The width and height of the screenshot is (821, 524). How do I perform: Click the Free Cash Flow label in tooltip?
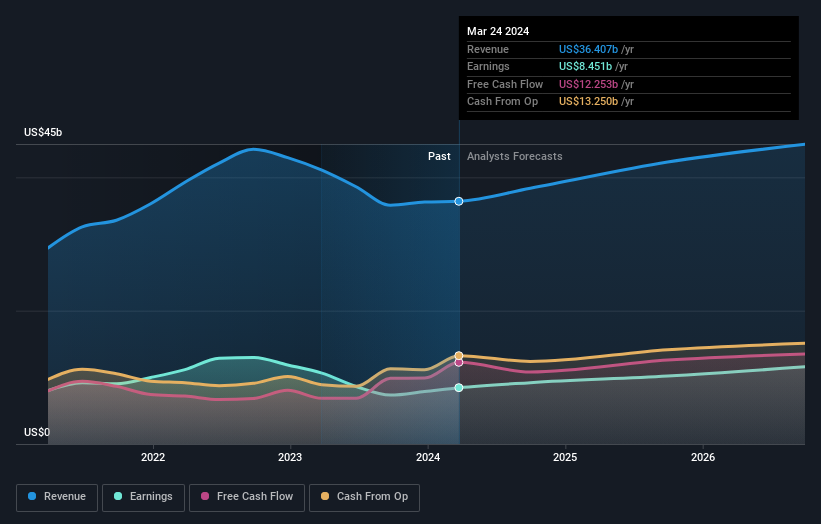[505, 84]
